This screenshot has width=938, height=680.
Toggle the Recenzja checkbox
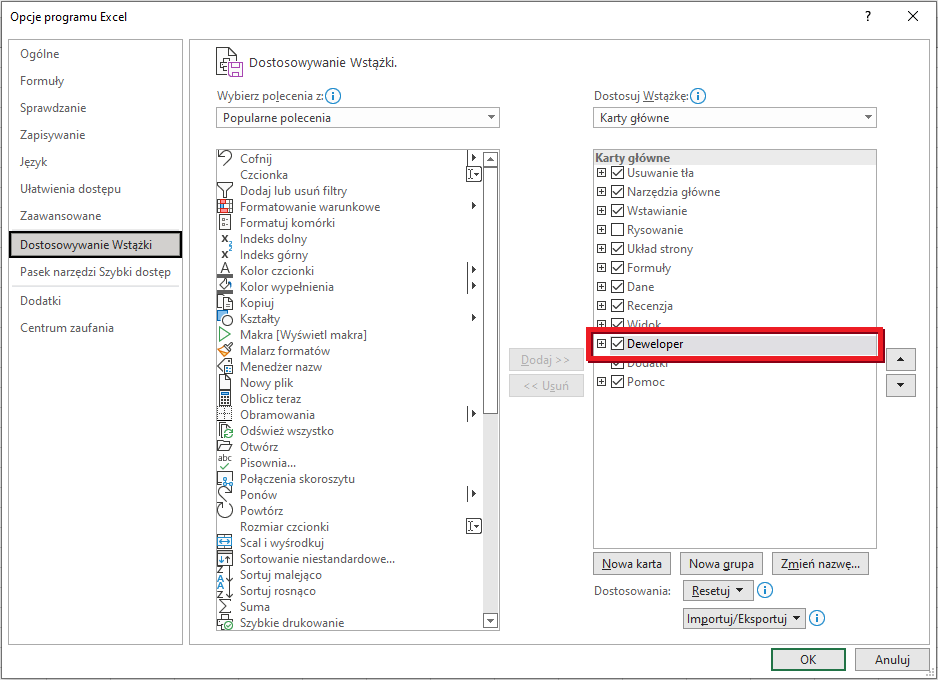[617, 306]
